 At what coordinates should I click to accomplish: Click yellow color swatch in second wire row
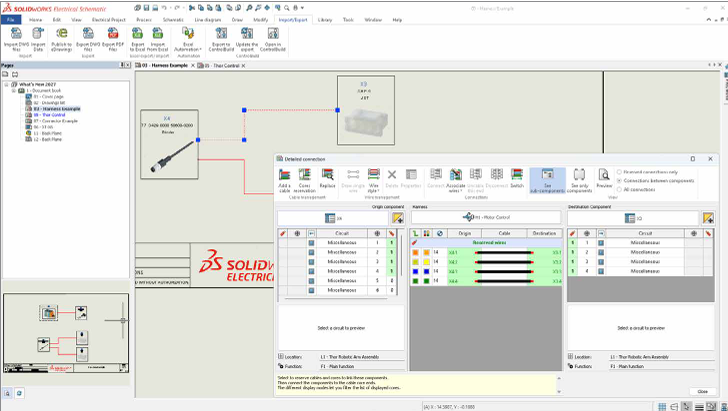tap(426, 262)
